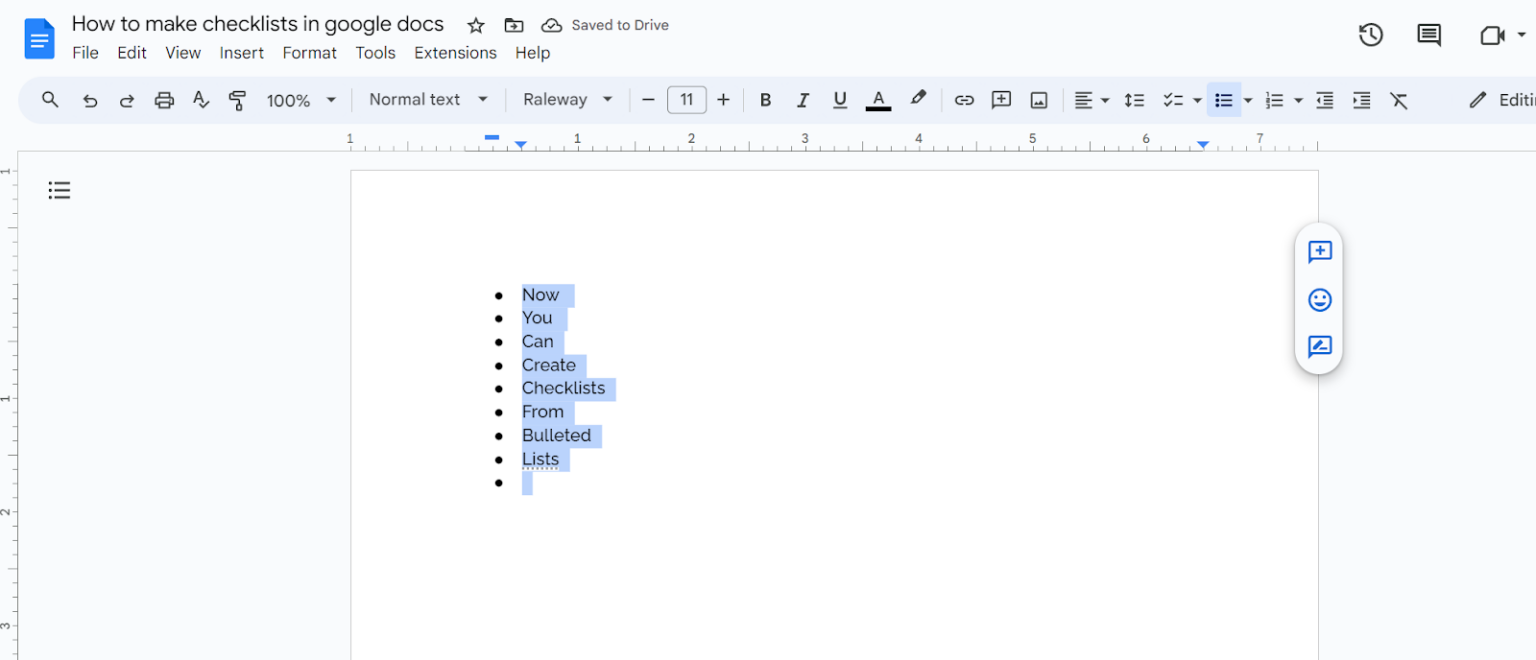
Task: Toggle underline formatting
Action: tap(840, 100)
